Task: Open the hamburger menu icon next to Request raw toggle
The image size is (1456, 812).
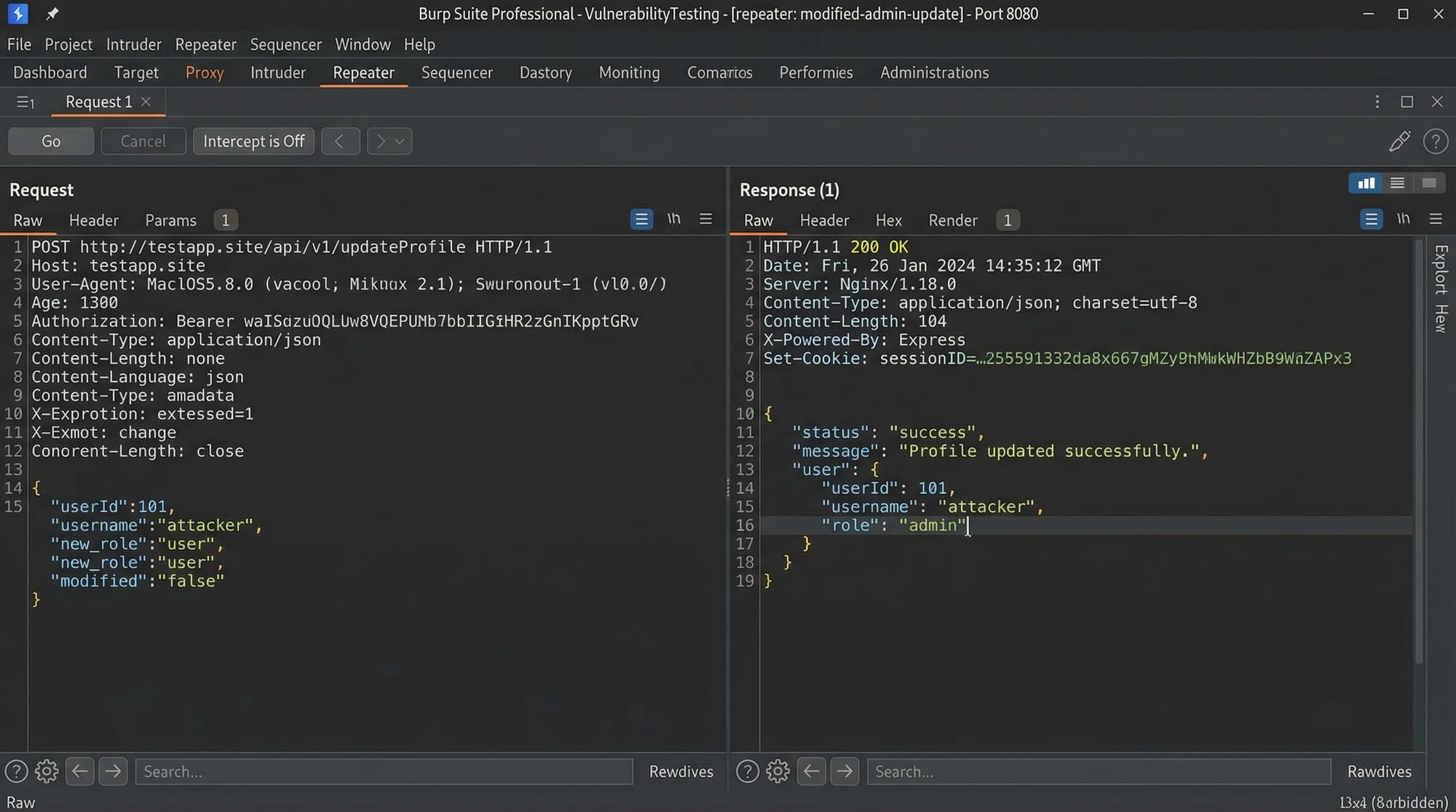Action: pyautogui.click(x=705, y=218)
